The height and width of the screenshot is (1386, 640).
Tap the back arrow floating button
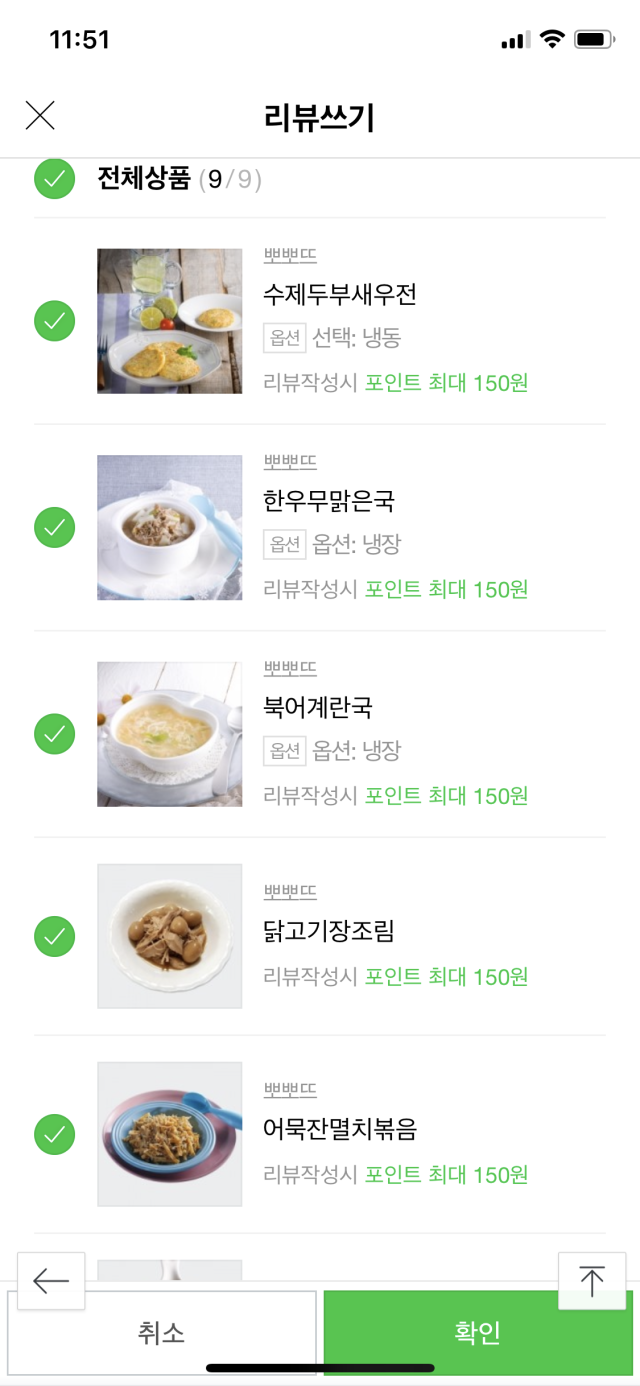pyautogui.click(x=51, y=1280)
